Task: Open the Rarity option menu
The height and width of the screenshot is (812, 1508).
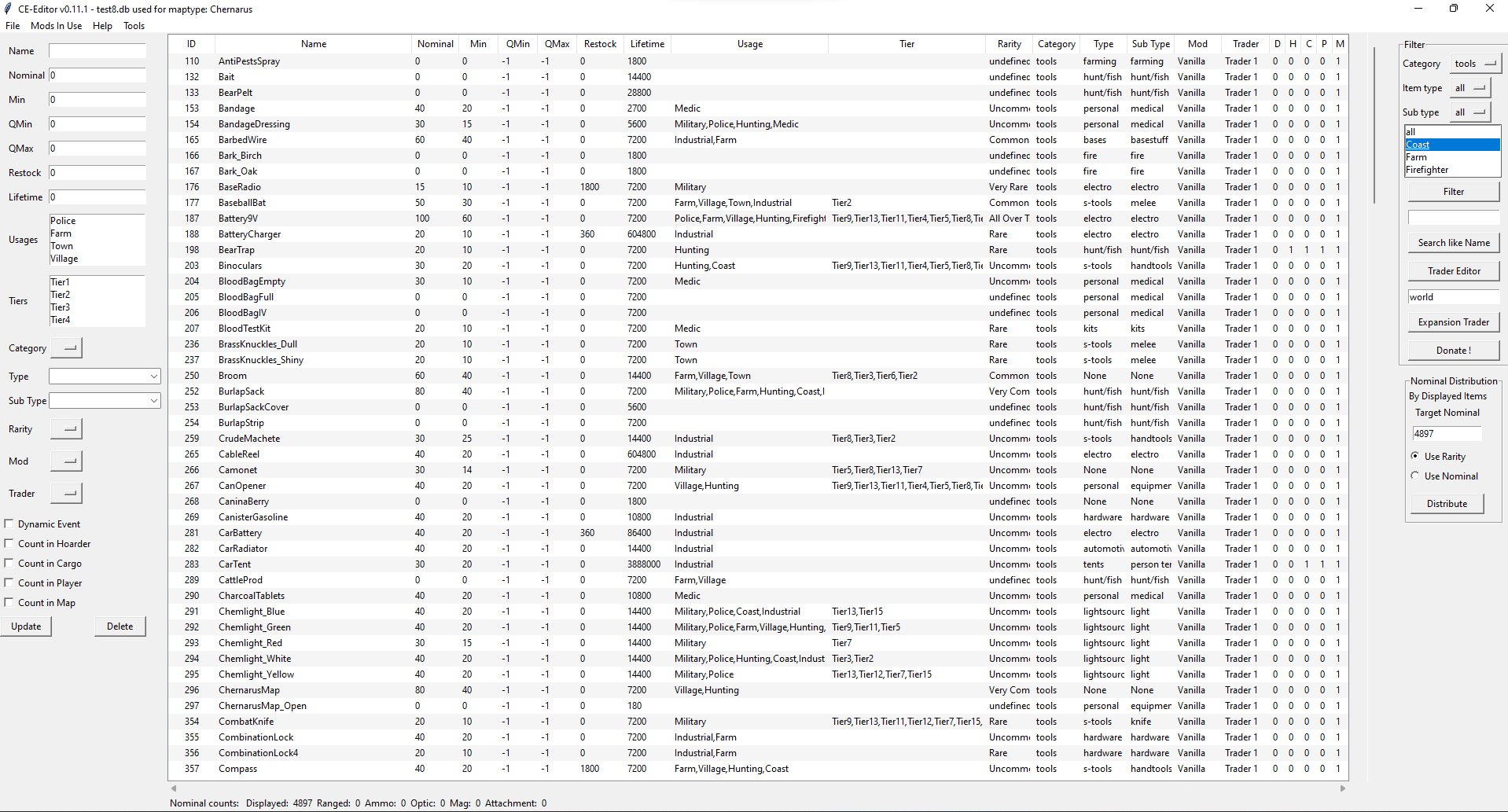Action: coord(66,428)
